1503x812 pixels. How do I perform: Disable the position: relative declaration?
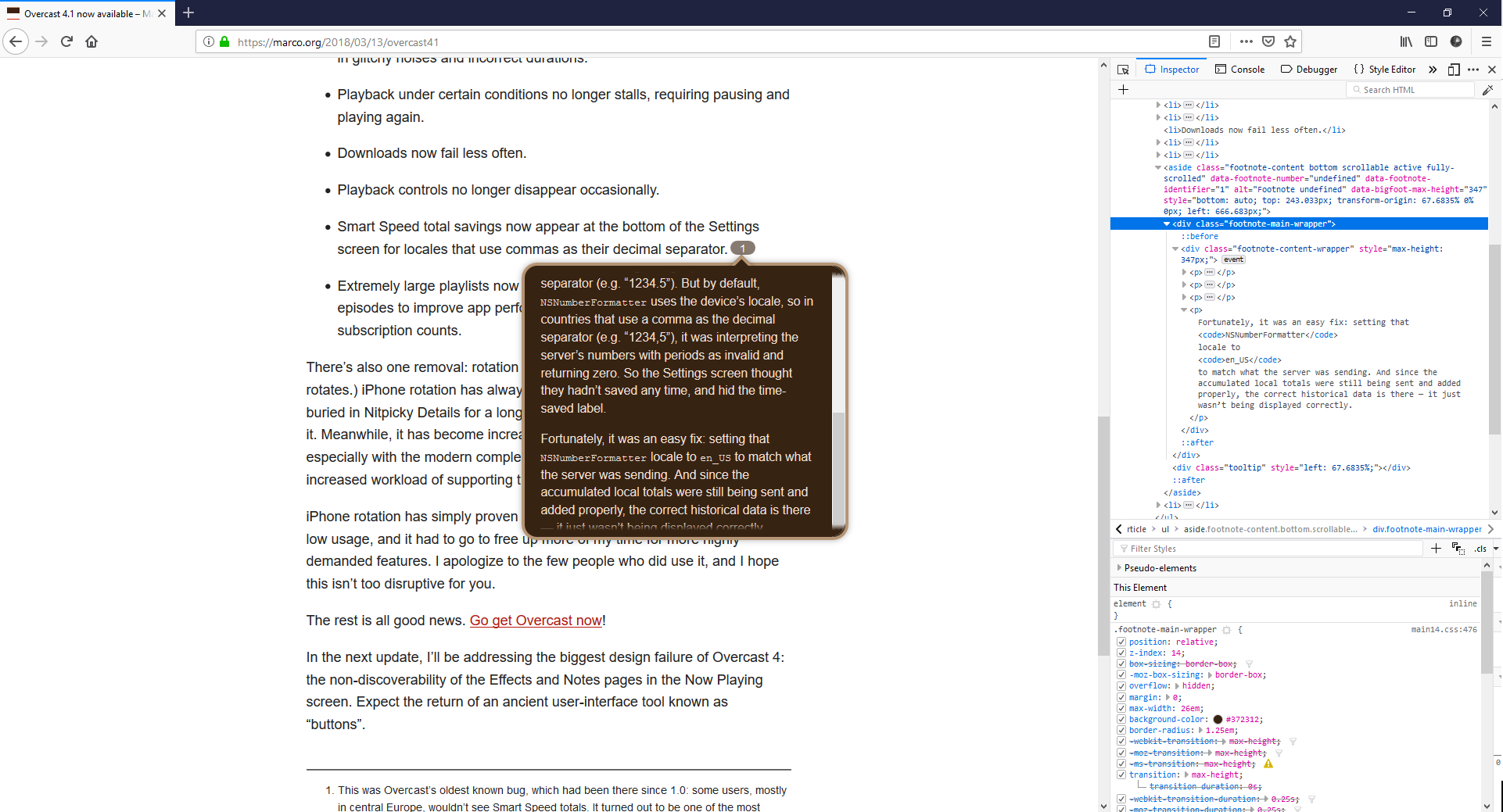point(1122,642)
